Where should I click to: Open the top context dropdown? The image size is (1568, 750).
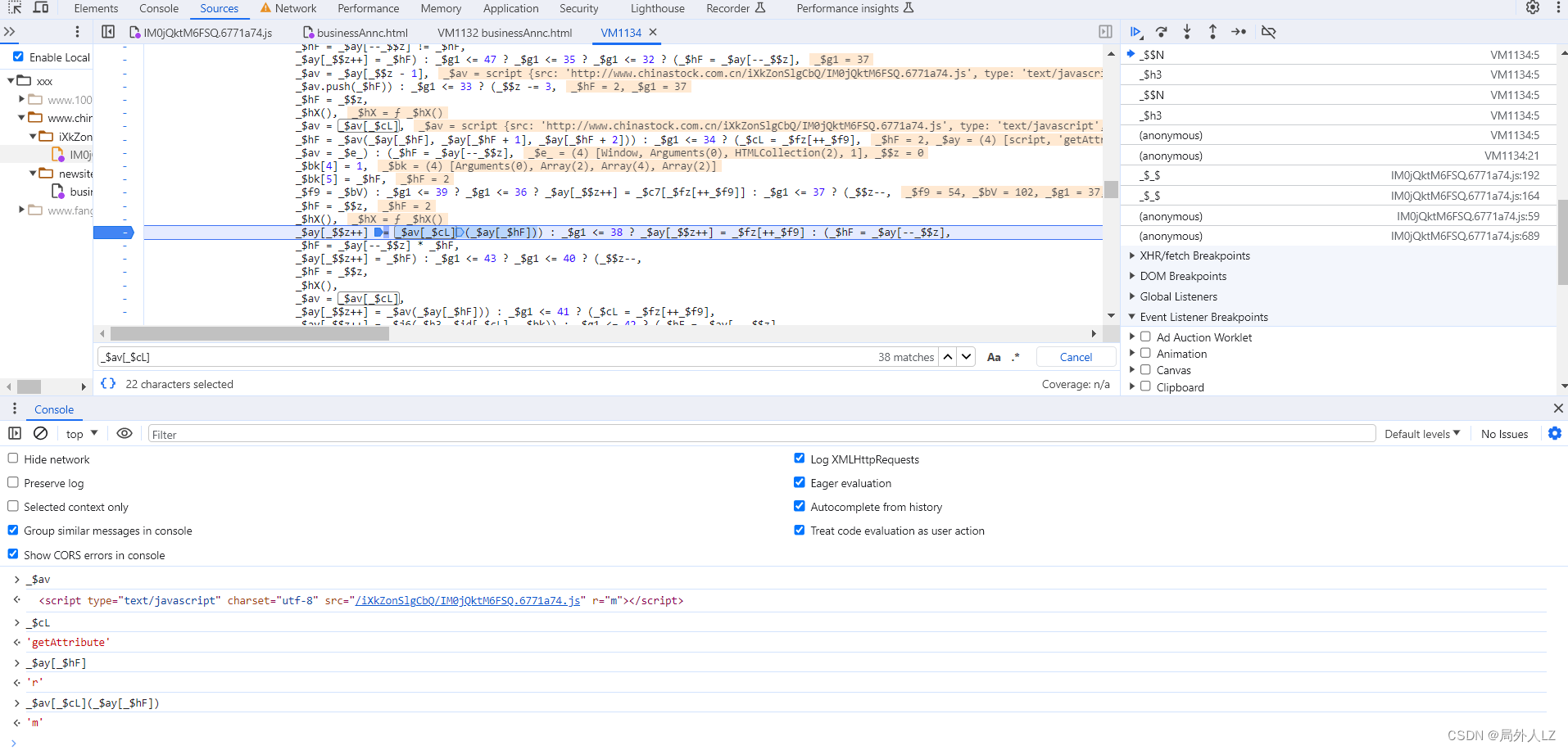(x=82, y=433)
